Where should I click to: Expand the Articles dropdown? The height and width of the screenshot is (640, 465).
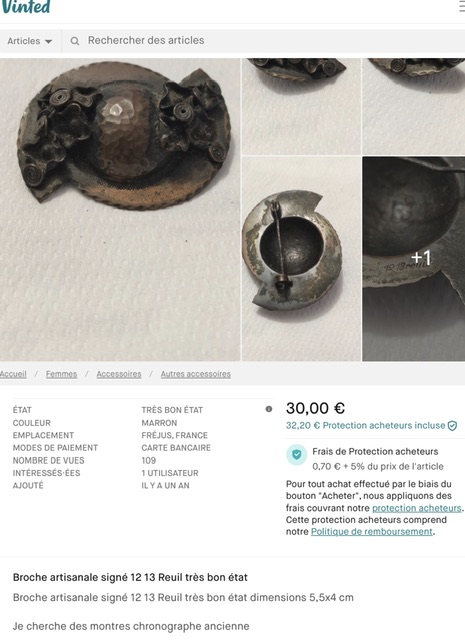pyautogui.click(x=30, y=41)
